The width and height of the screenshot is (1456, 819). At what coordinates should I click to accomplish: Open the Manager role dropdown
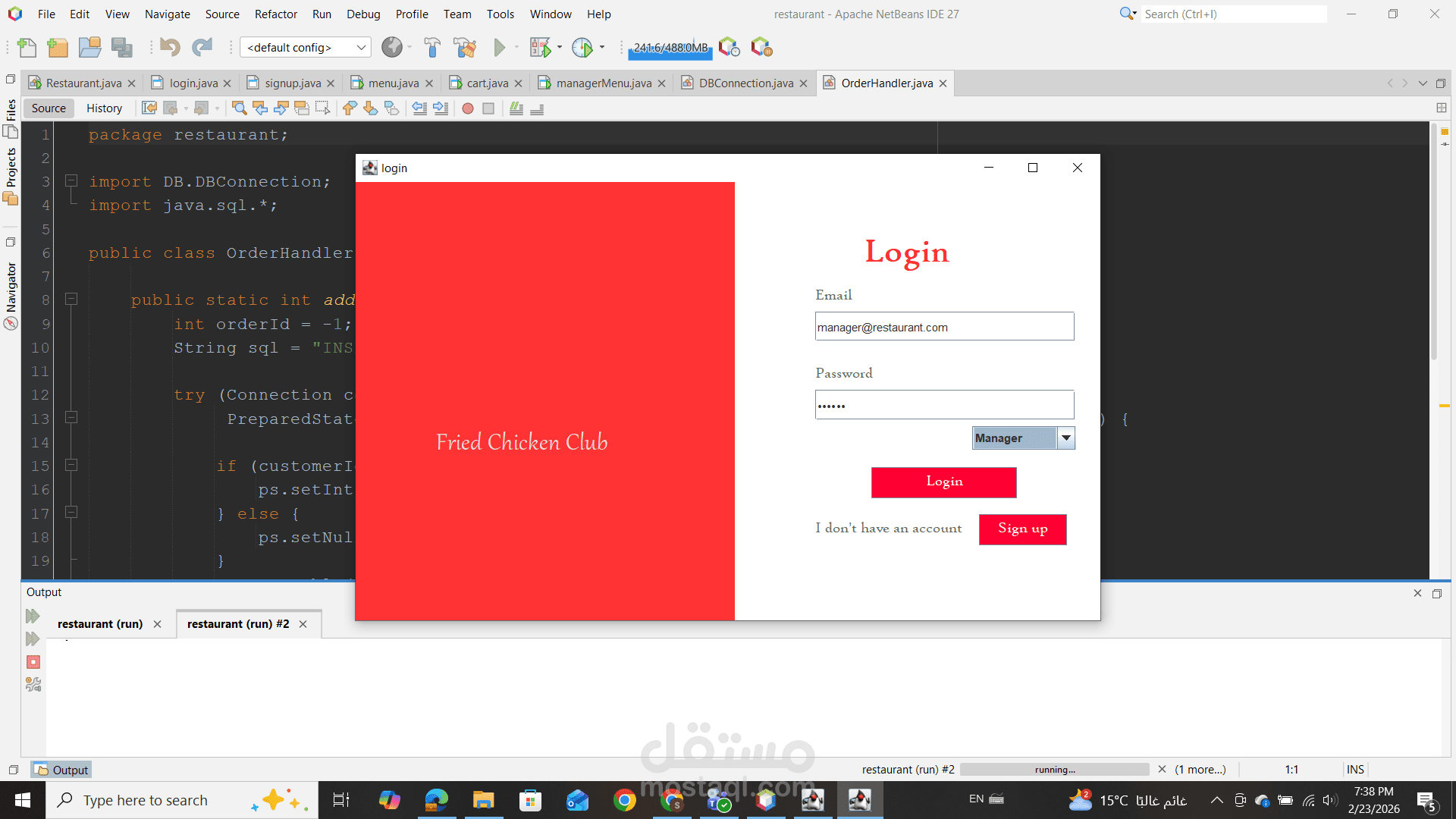pyautogui.click(x=1065, y=438)
